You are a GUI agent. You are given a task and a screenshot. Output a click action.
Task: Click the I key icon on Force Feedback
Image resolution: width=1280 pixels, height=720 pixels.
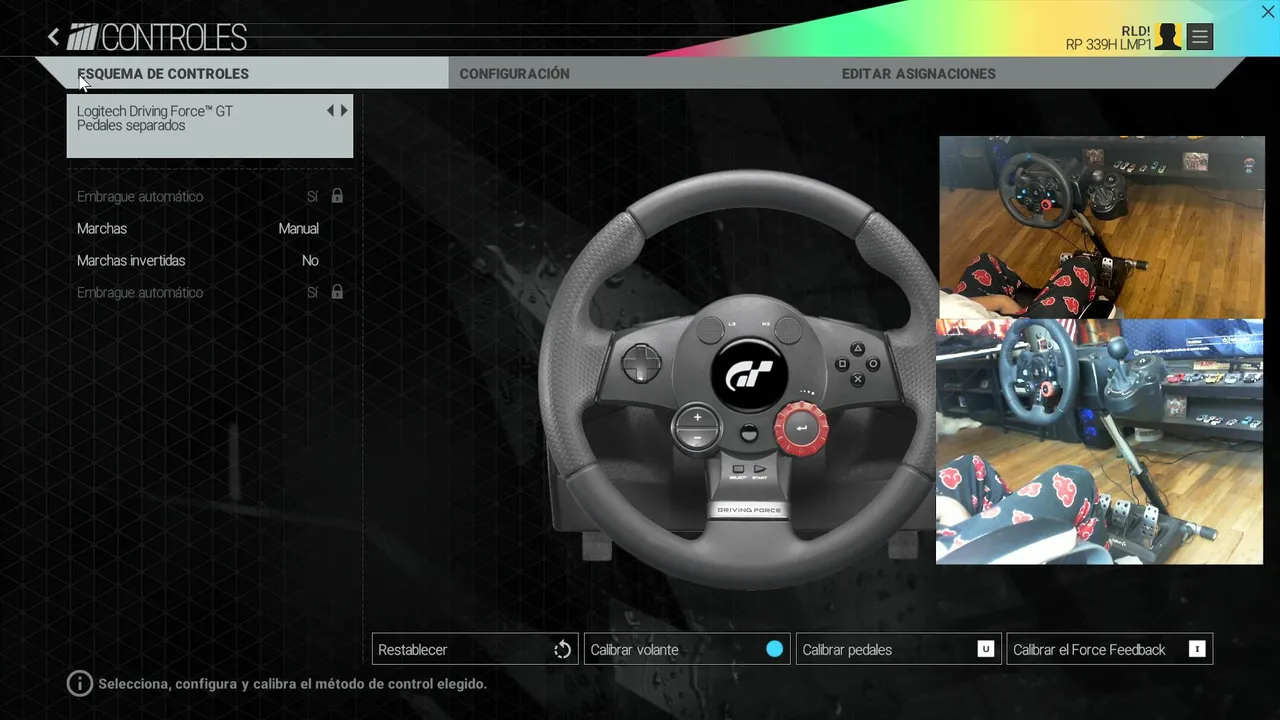click(x=1197, y=649)
